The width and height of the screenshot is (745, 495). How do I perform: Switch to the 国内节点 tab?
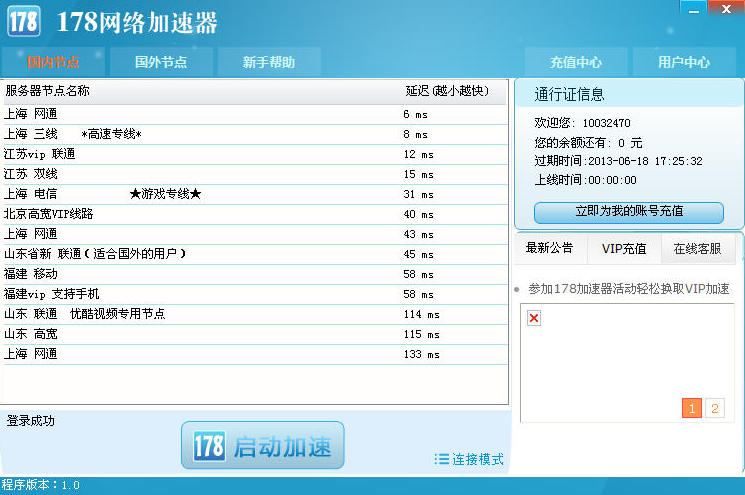tap(53, 62)
